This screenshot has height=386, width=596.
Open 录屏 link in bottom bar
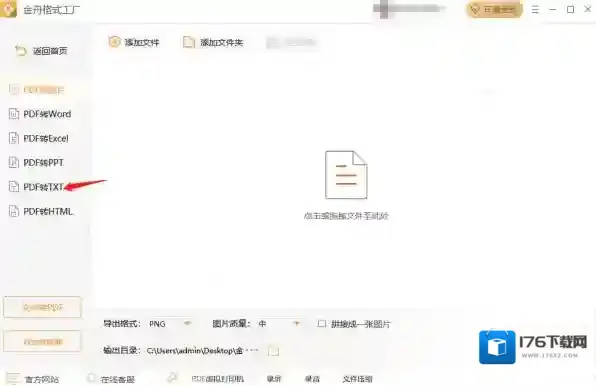pyautogui.click(x=274, y=379)
